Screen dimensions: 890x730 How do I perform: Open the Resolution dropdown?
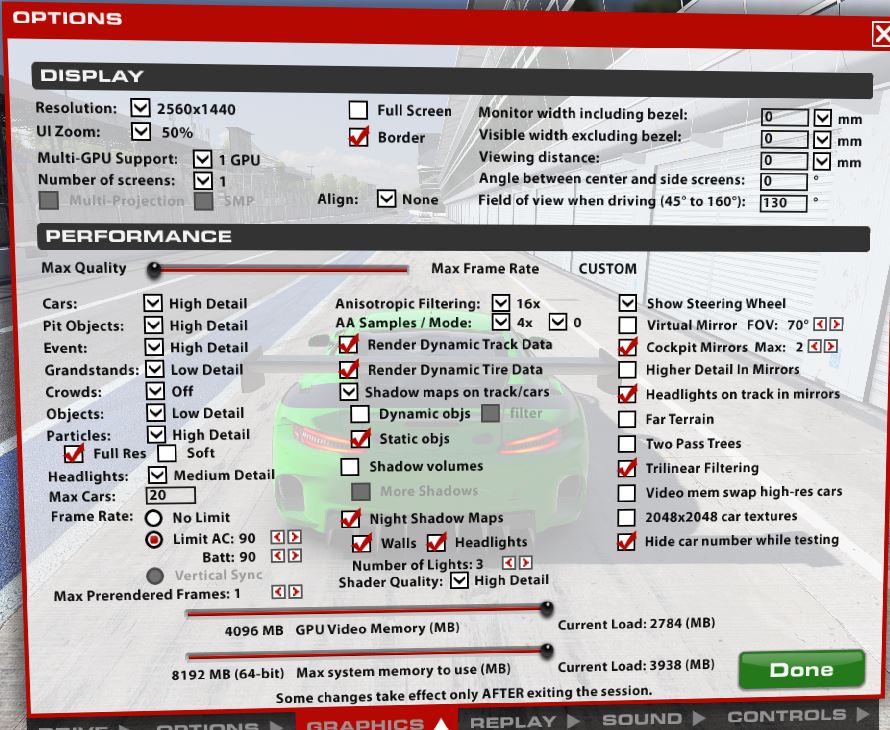(140, 108)
